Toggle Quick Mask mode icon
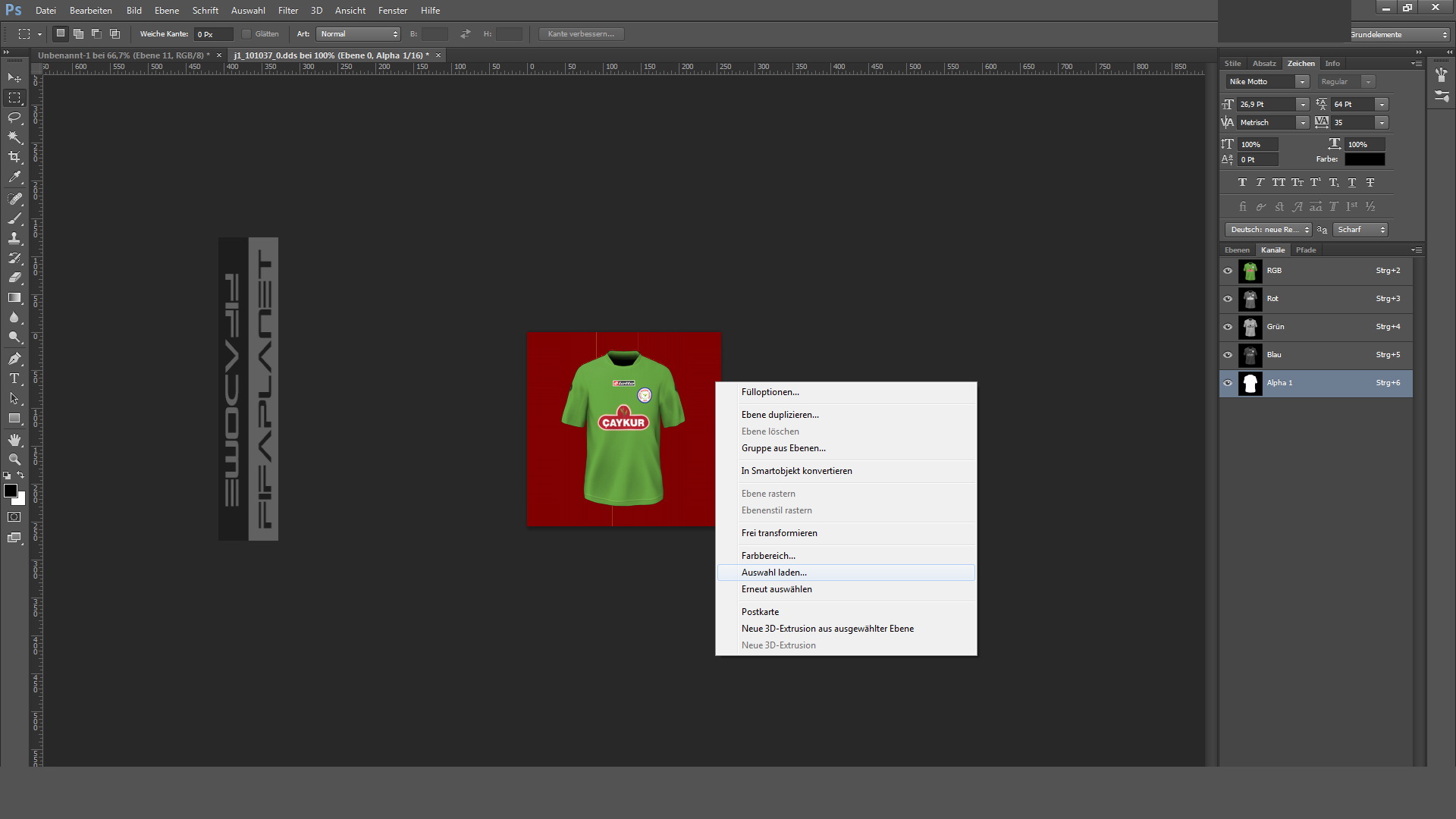This screenshot has width=1456, height=819. click(14, 517)
